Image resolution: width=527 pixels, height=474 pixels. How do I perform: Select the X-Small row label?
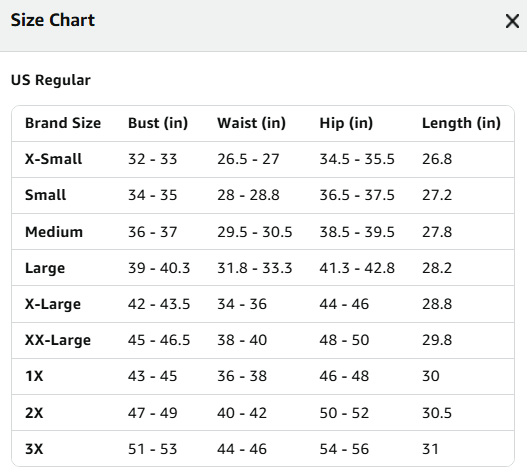53,159
